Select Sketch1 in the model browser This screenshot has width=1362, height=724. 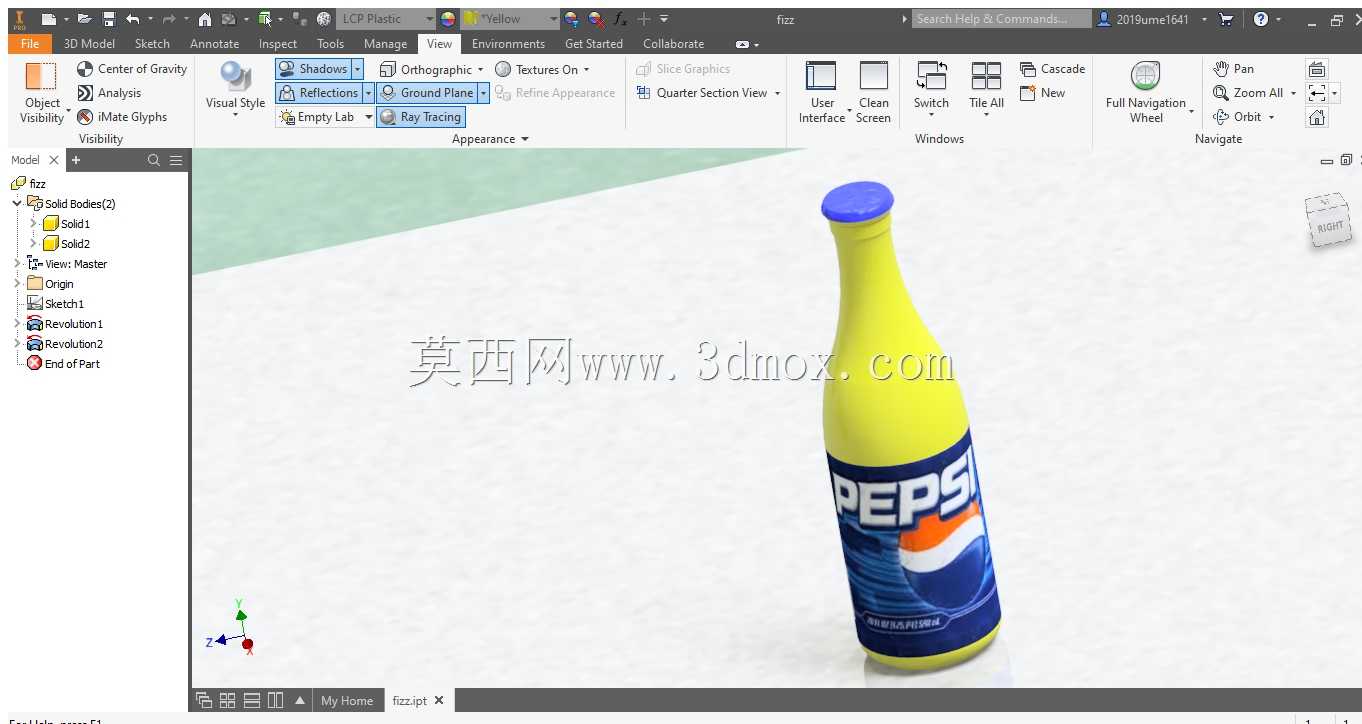[x=56, y=304]
